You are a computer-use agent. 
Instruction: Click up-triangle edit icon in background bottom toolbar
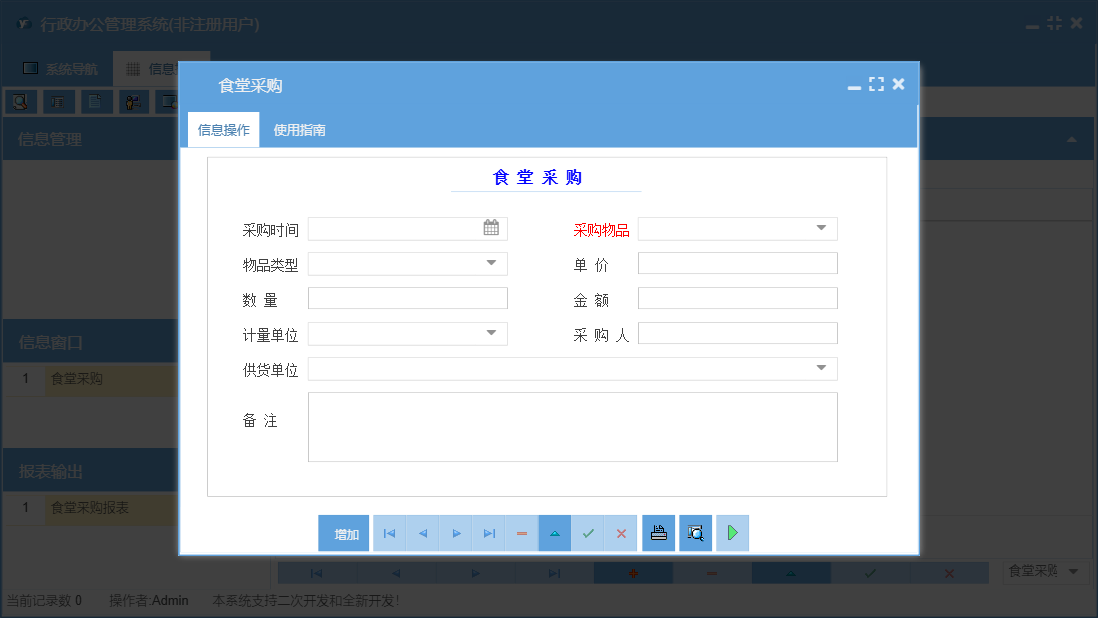pos(791,573)
